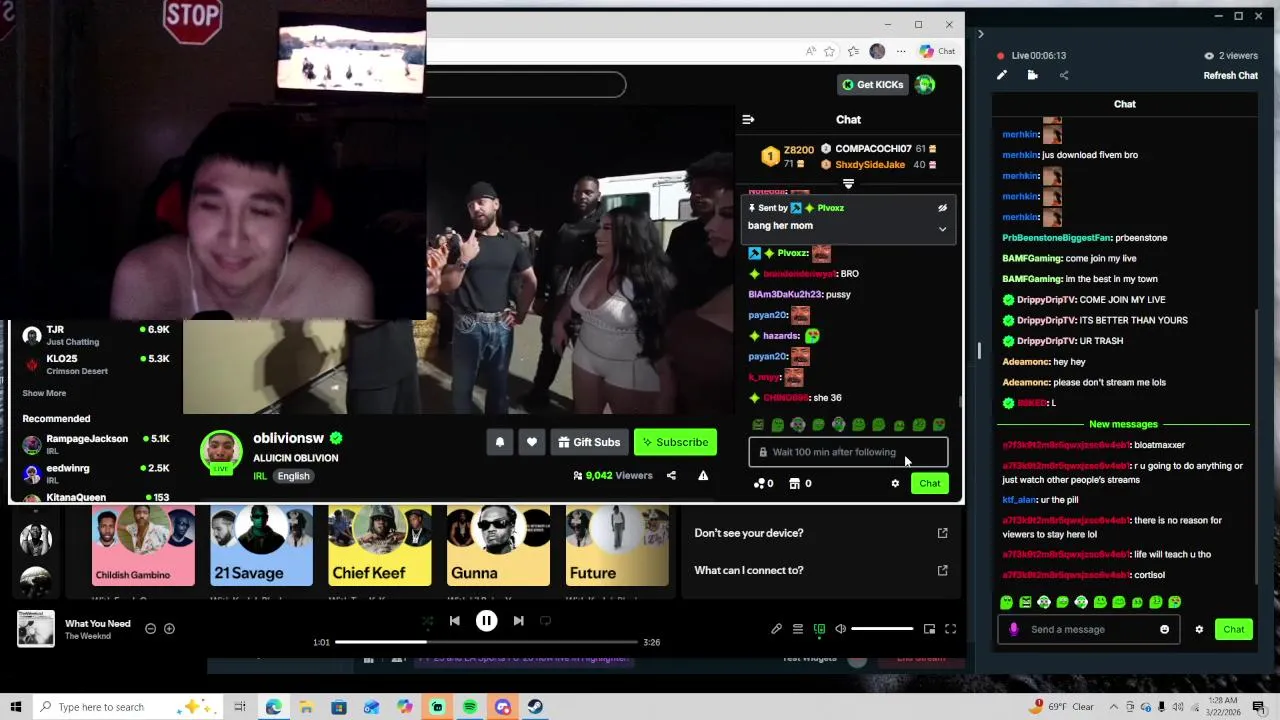
Task: Open Windows Start menu
Action: click(x=16, y=707)
